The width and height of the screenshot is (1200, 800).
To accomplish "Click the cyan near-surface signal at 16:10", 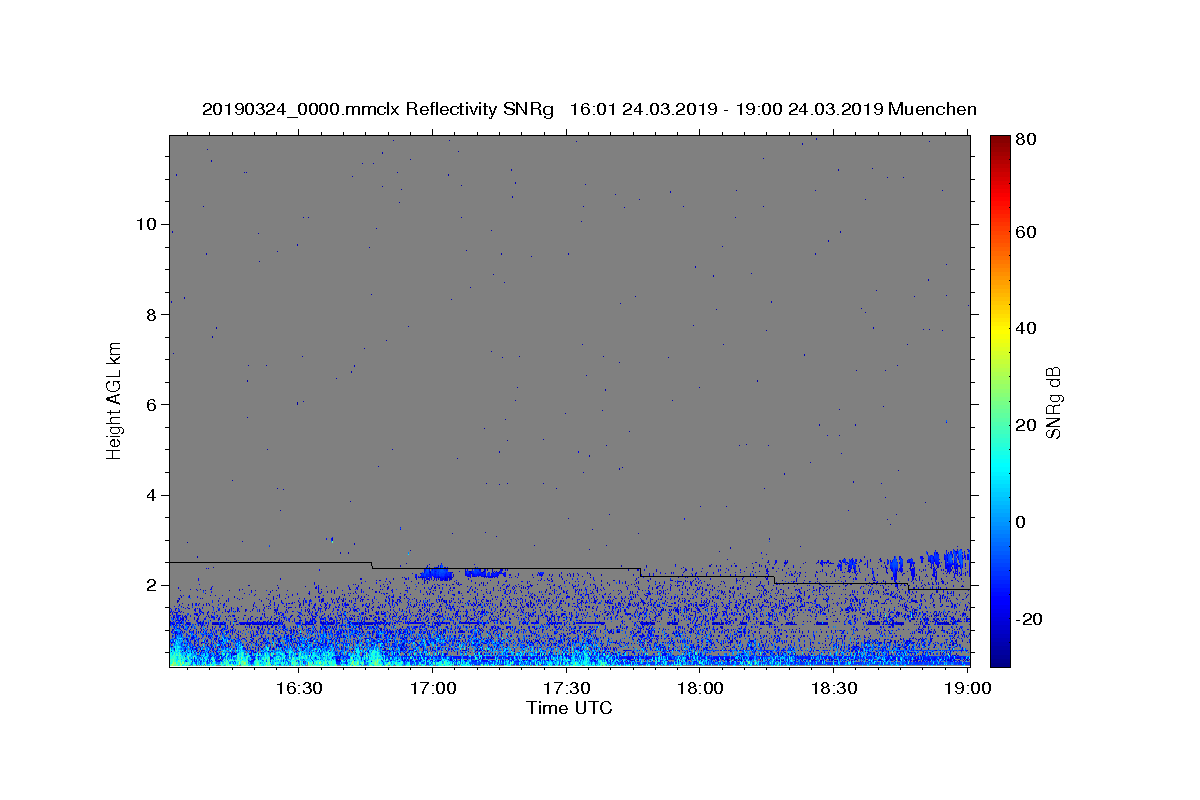I will (x=210, y=655).
